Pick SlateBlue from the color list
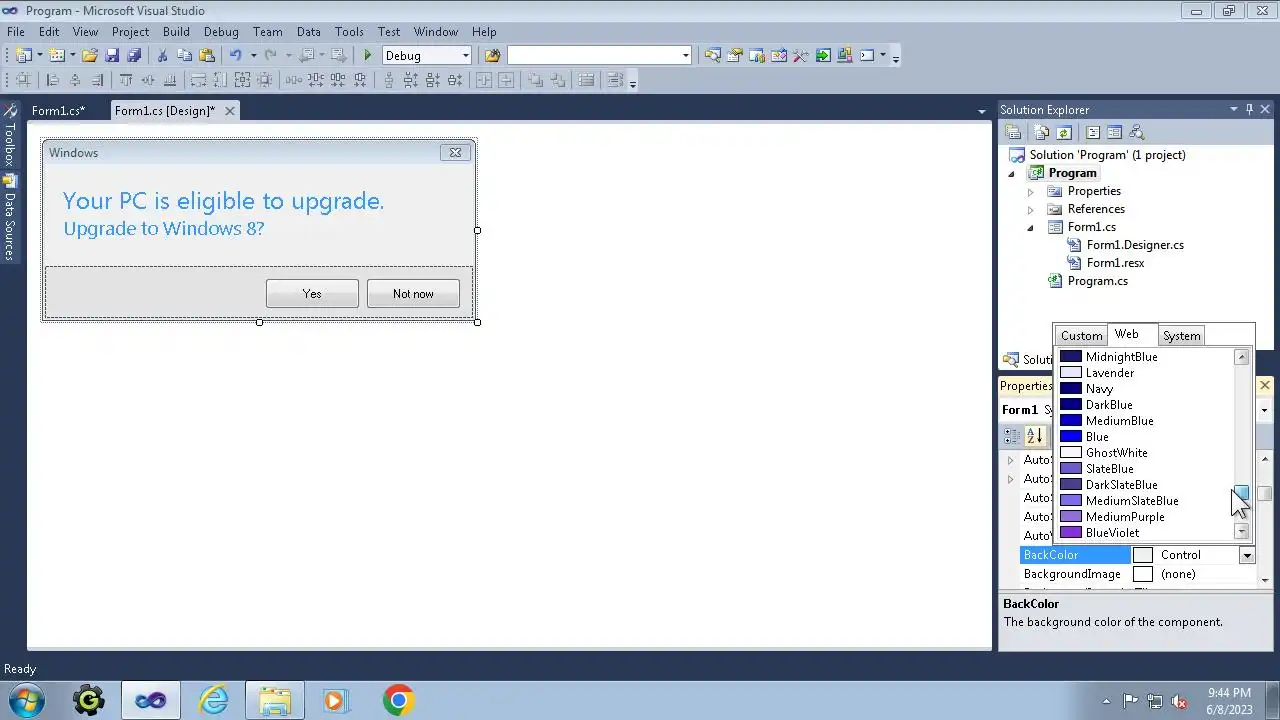 click(x=1148, y=469)
